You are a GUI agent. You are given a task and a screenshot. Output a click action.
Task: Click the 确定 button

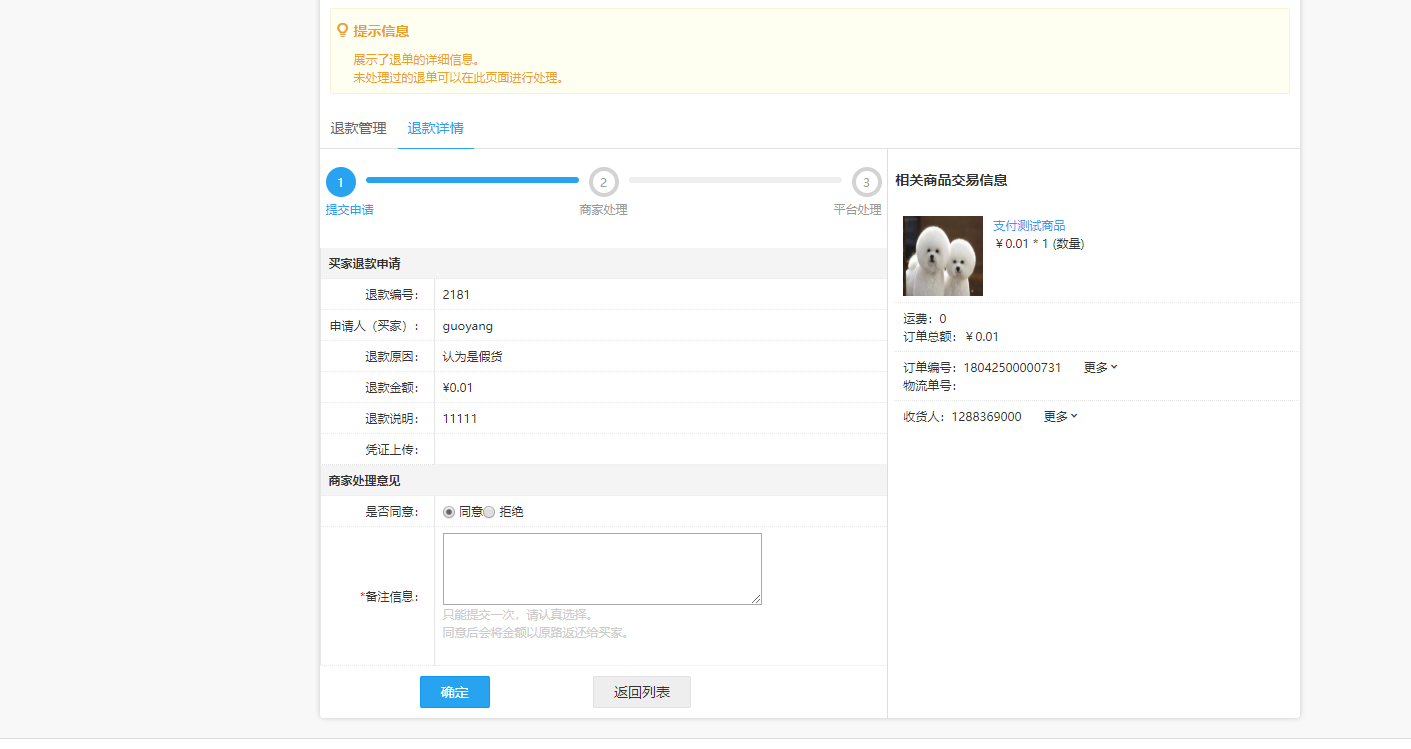[x=455, y=692]
